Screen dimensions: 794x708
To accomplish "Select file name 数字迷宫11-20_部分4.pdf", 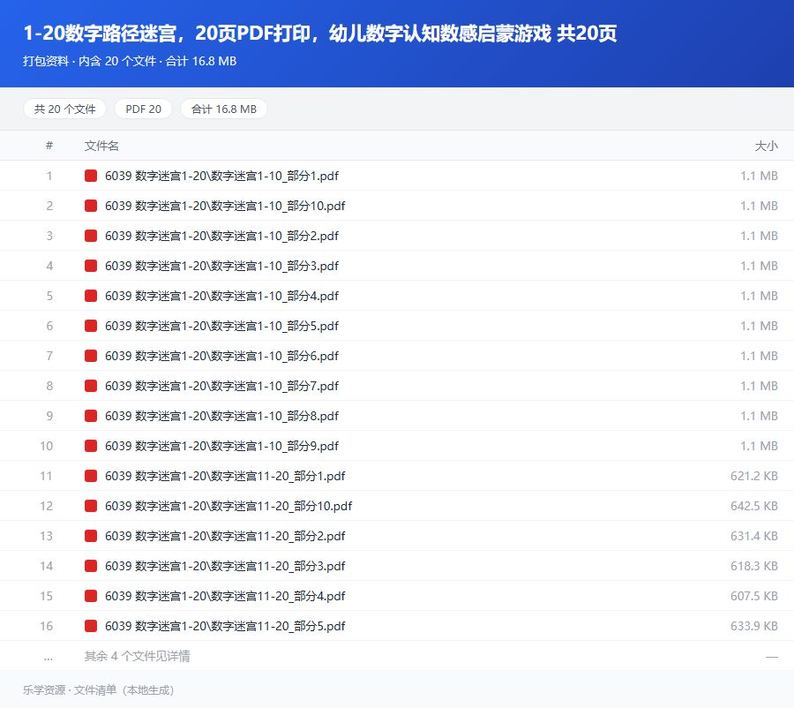I will click(225, 596).
